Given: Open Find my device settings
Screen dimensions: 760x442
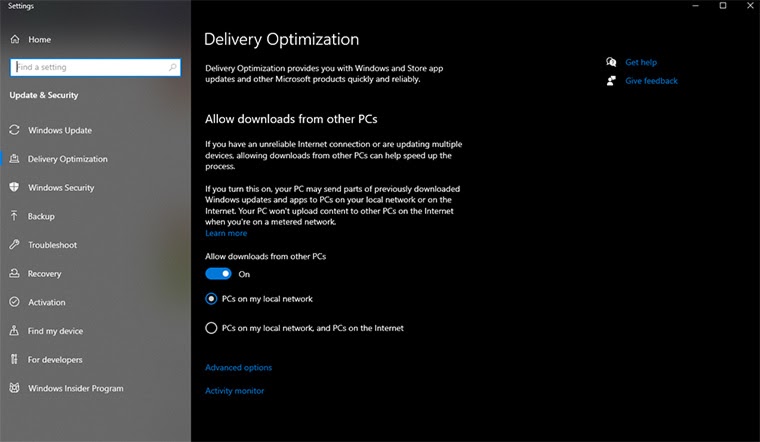Looking at the screenshot, I should point(55,331).
